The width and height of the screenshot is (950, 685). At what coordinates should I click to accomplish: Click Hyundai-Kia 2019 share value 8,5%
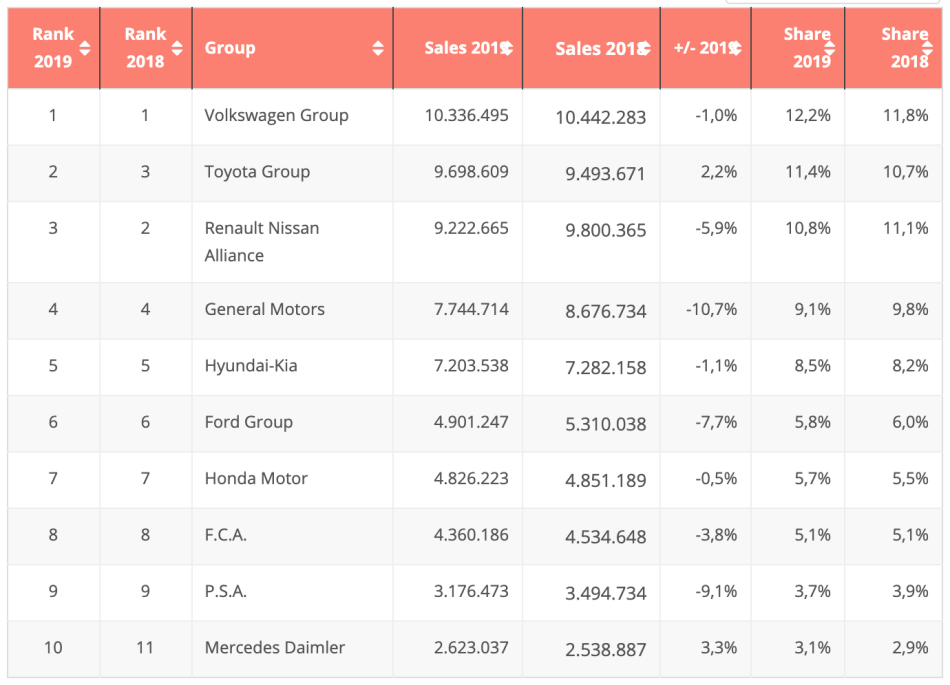click(x=812, y=365)
